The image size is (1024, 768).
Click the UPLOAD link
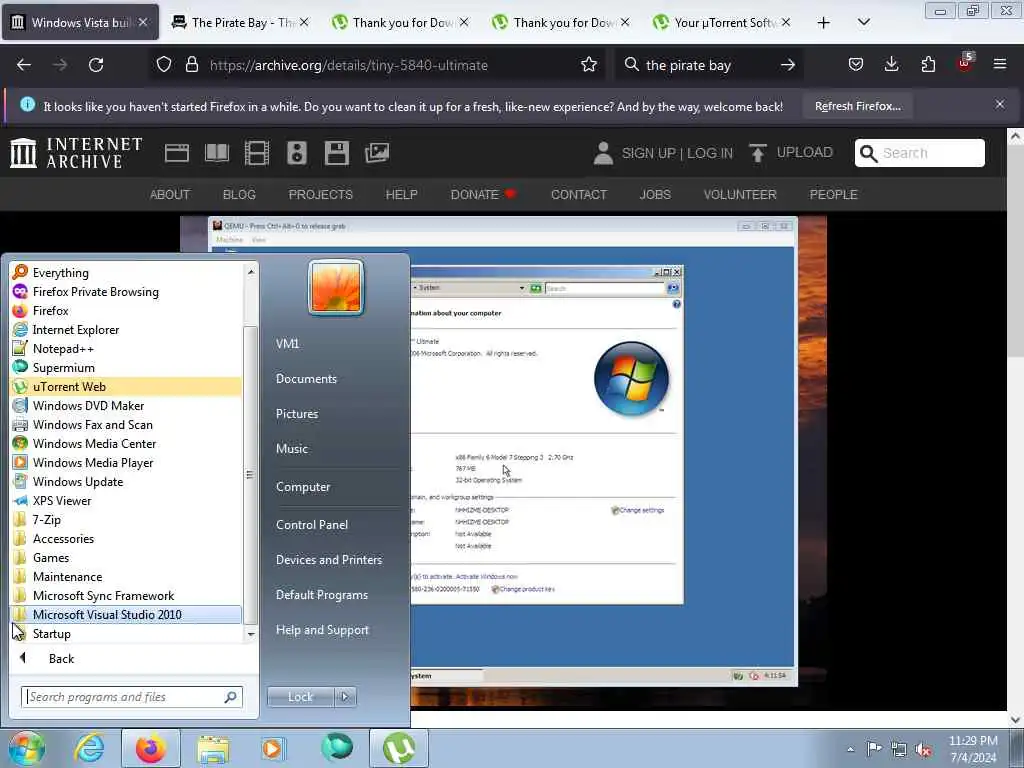pos(805,152)
